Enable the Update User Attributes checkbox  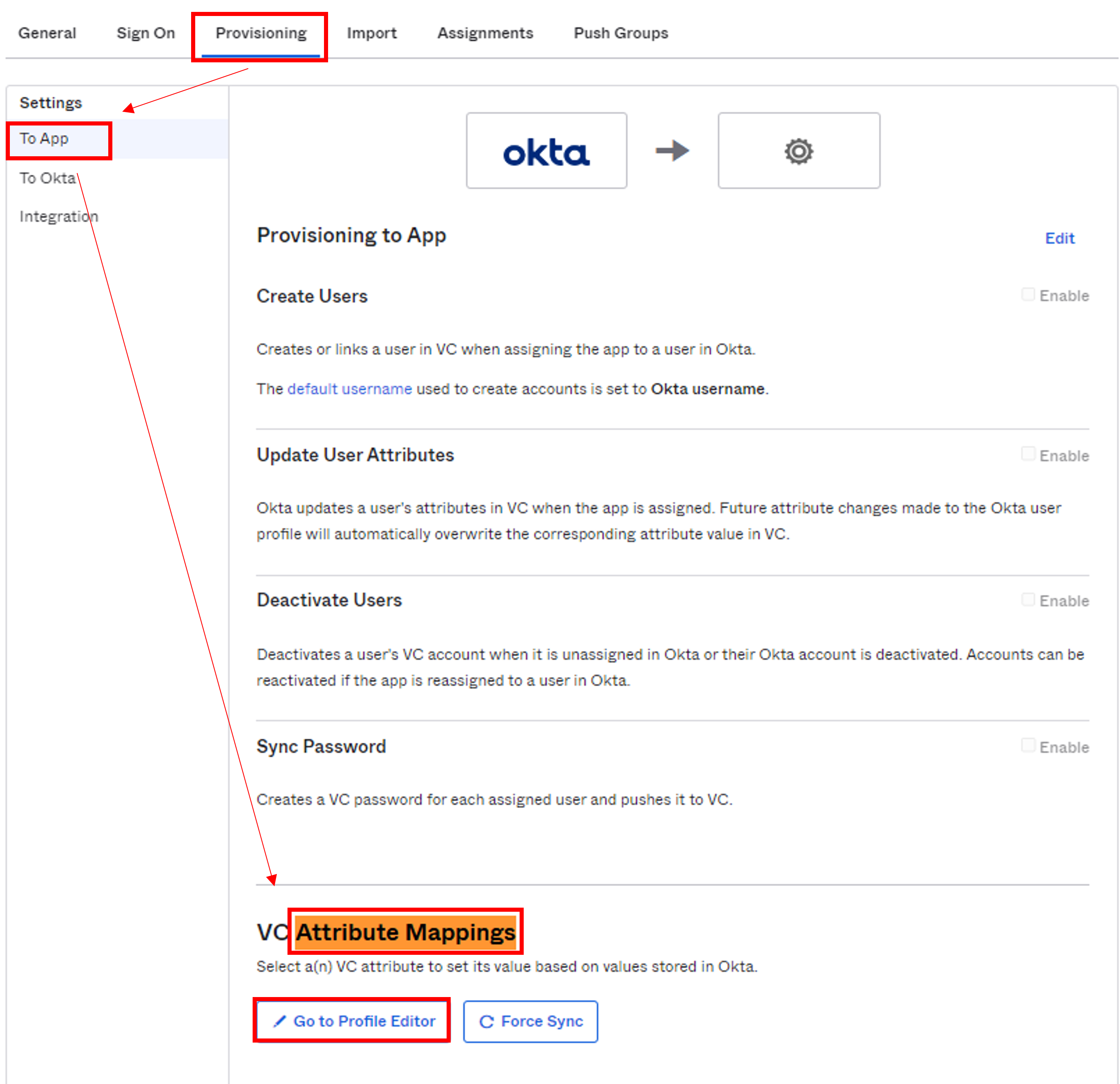click(x=1028, y=454)
